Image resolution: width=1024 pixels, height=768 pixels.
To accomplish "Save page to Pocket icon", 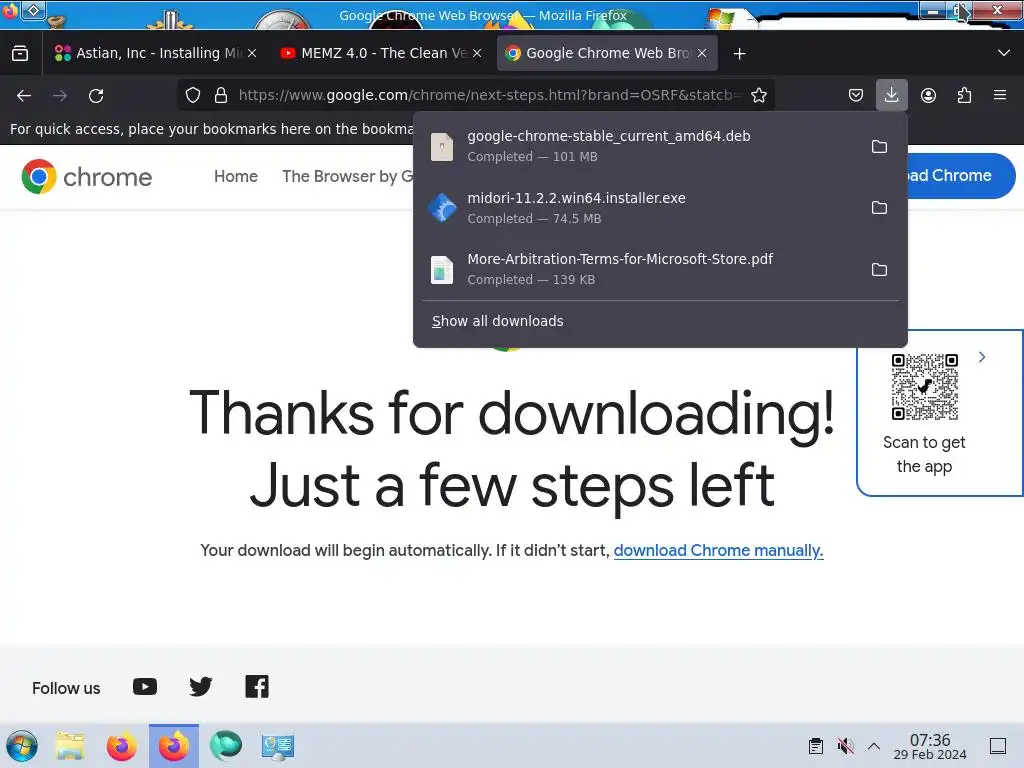I will click(x=856, y=95).
